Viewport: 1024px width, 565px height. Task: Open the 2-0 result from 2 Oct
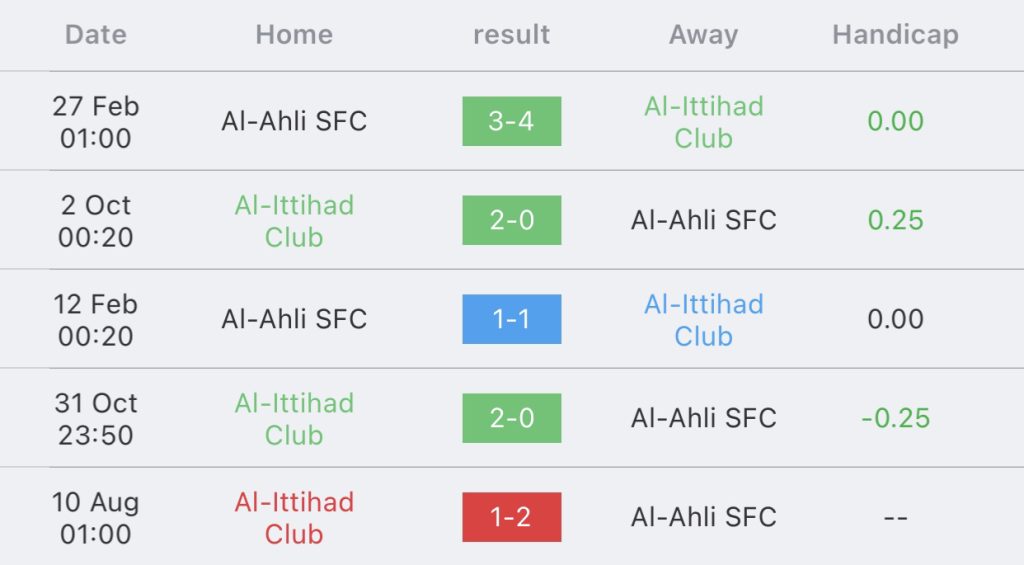[x=511, y=220]
